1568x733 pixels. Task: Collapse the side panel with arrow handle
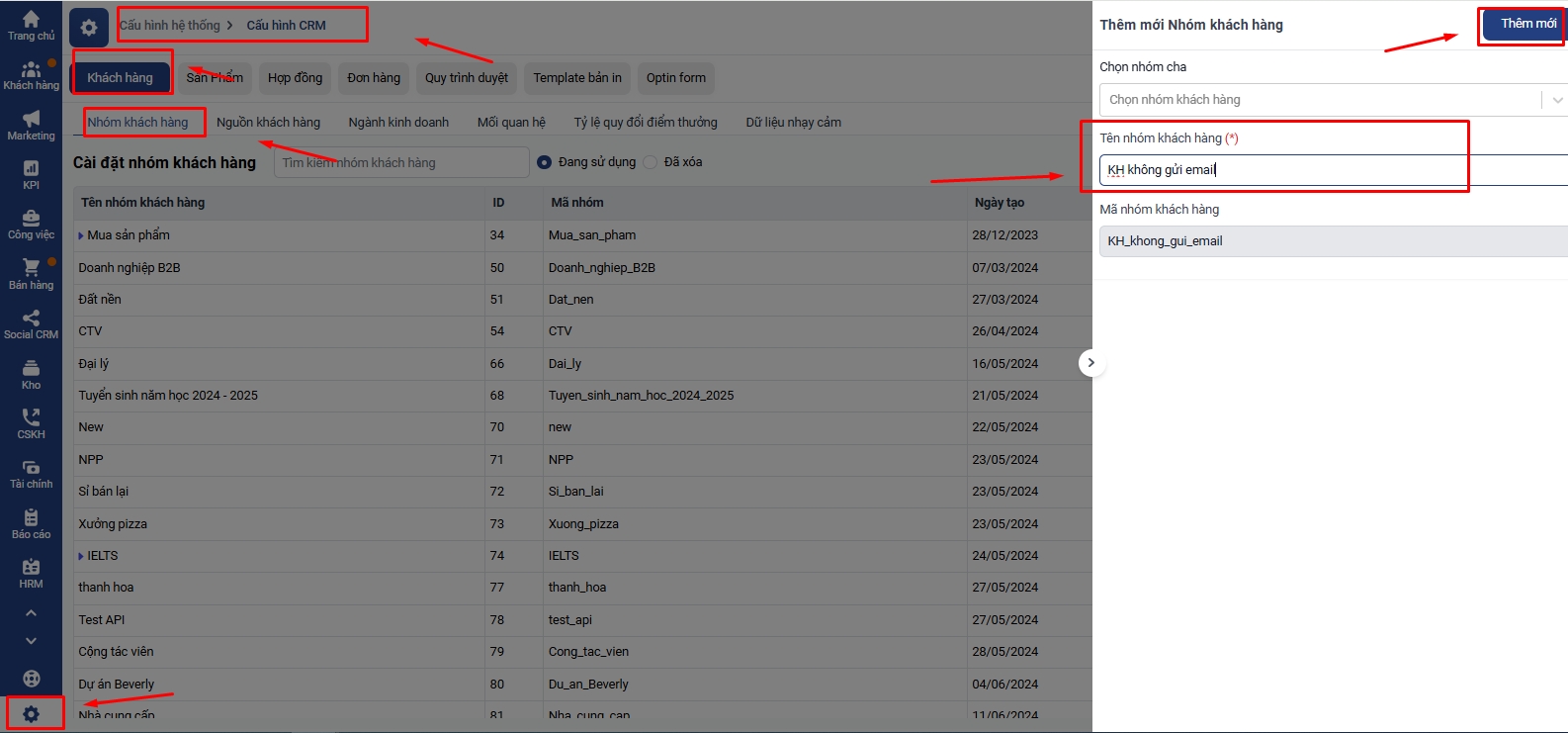click(1090, 363)
